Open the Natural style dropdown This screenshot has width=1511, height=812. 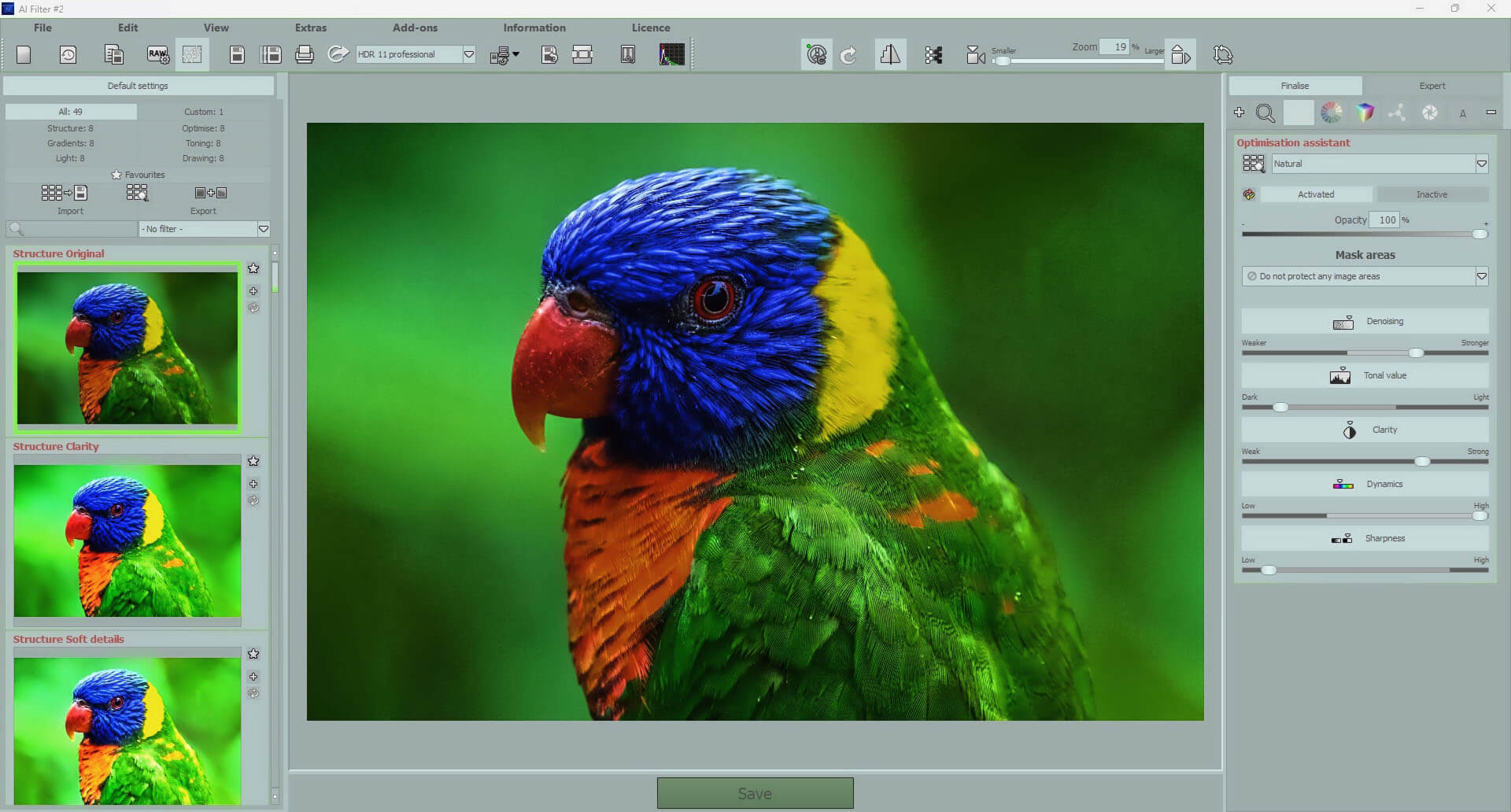[1483, 163]
